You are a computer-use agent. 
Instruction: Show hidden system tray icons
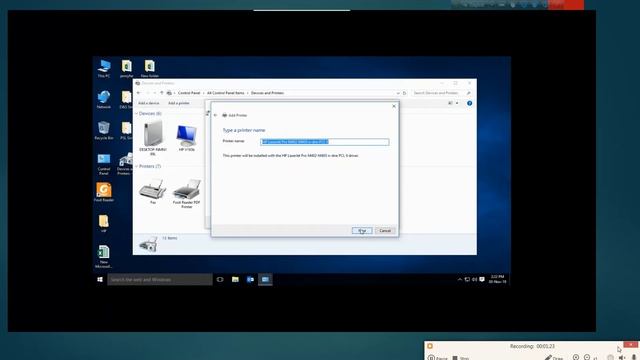coord(460,280)
